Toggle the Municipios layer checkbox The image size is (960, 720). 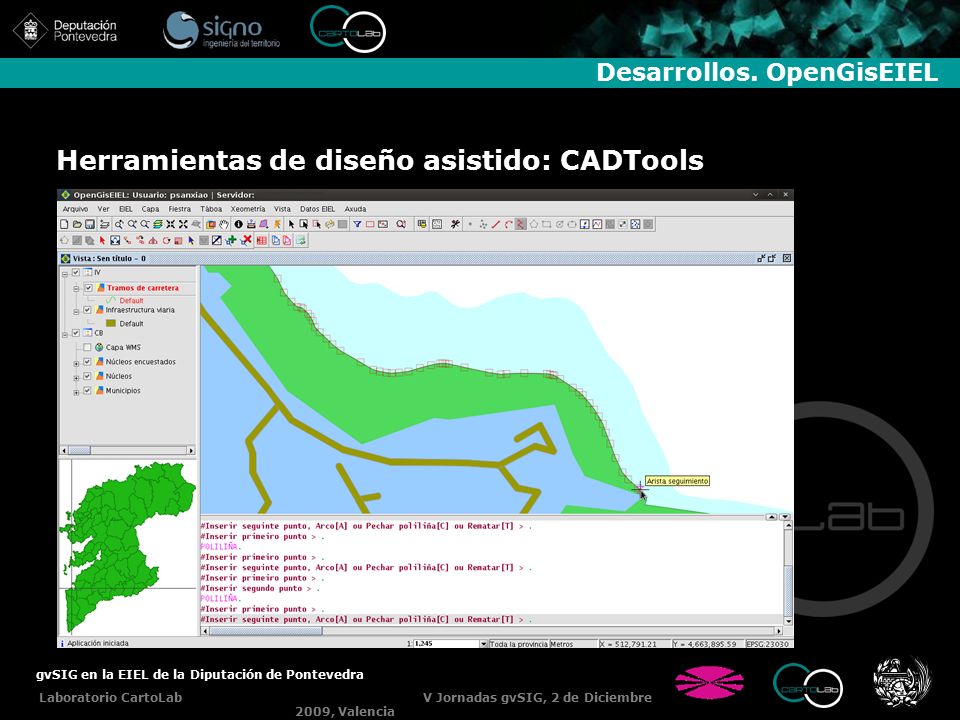[x=88, y=391]
